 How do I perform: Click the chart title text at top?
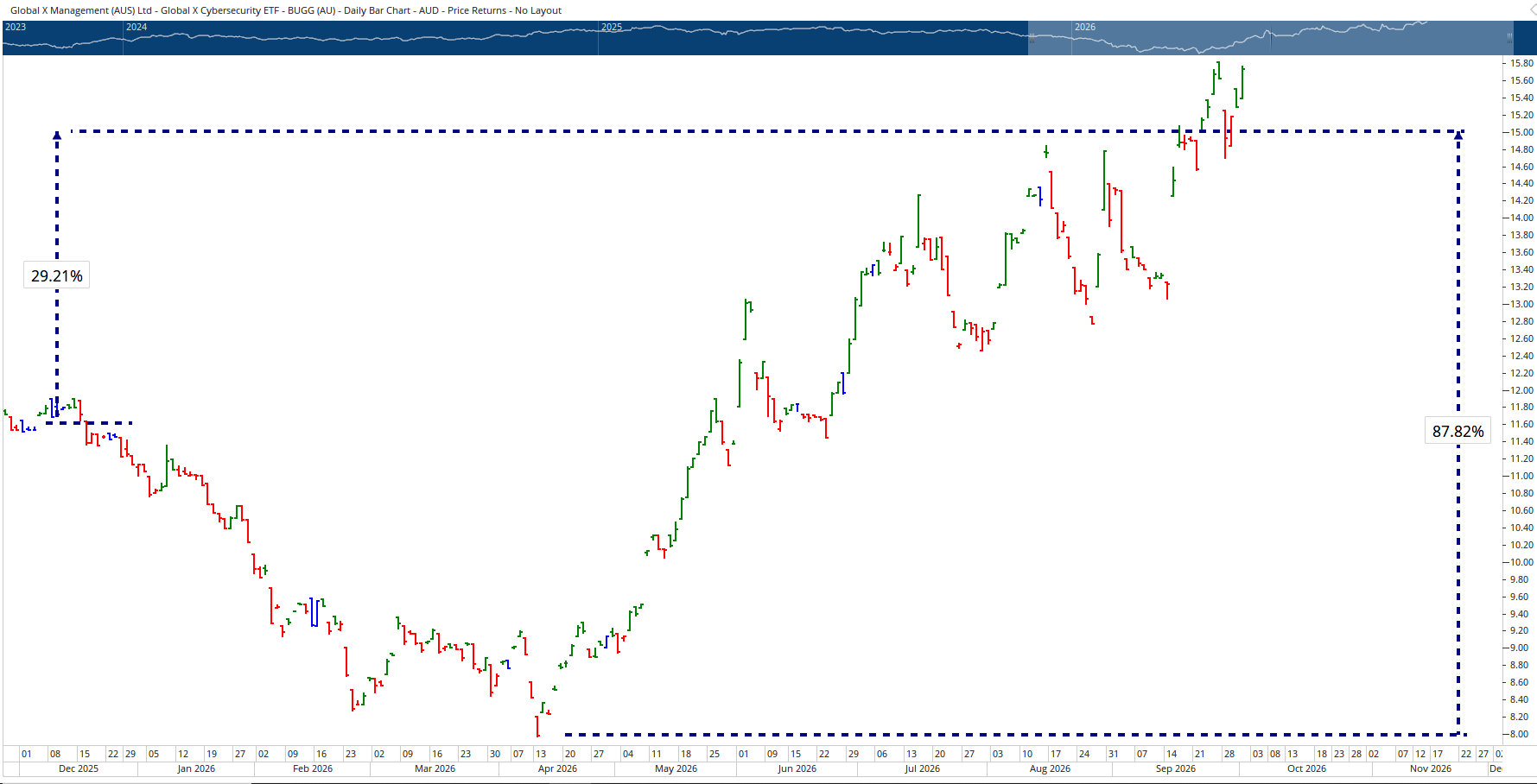coord(286,10)
